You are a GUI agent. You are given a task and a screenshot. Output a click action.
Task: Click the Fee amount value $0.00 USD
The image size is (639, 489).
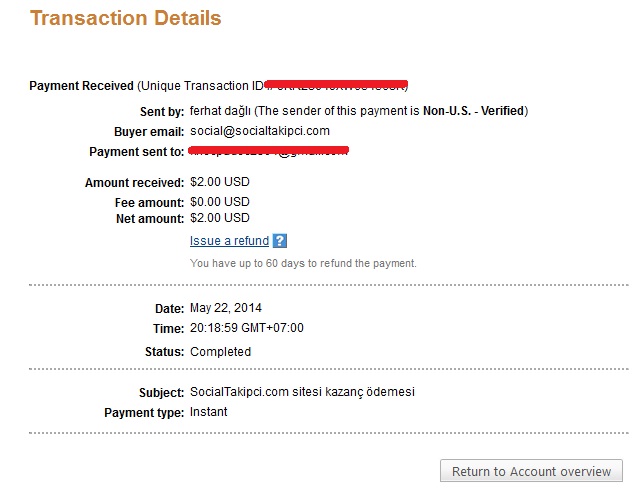point(219,202)
